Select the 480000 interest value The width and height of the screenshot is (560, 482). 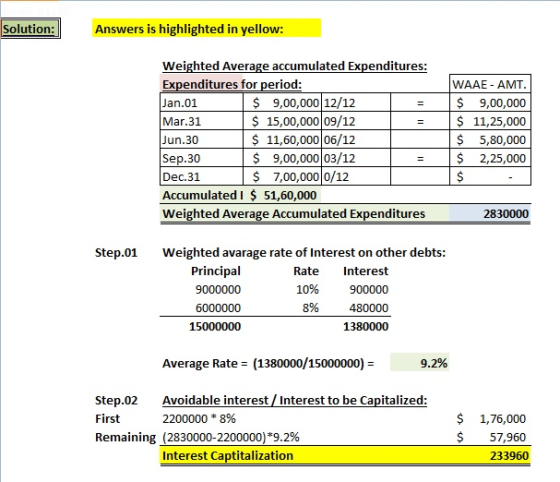pos(369,308)
